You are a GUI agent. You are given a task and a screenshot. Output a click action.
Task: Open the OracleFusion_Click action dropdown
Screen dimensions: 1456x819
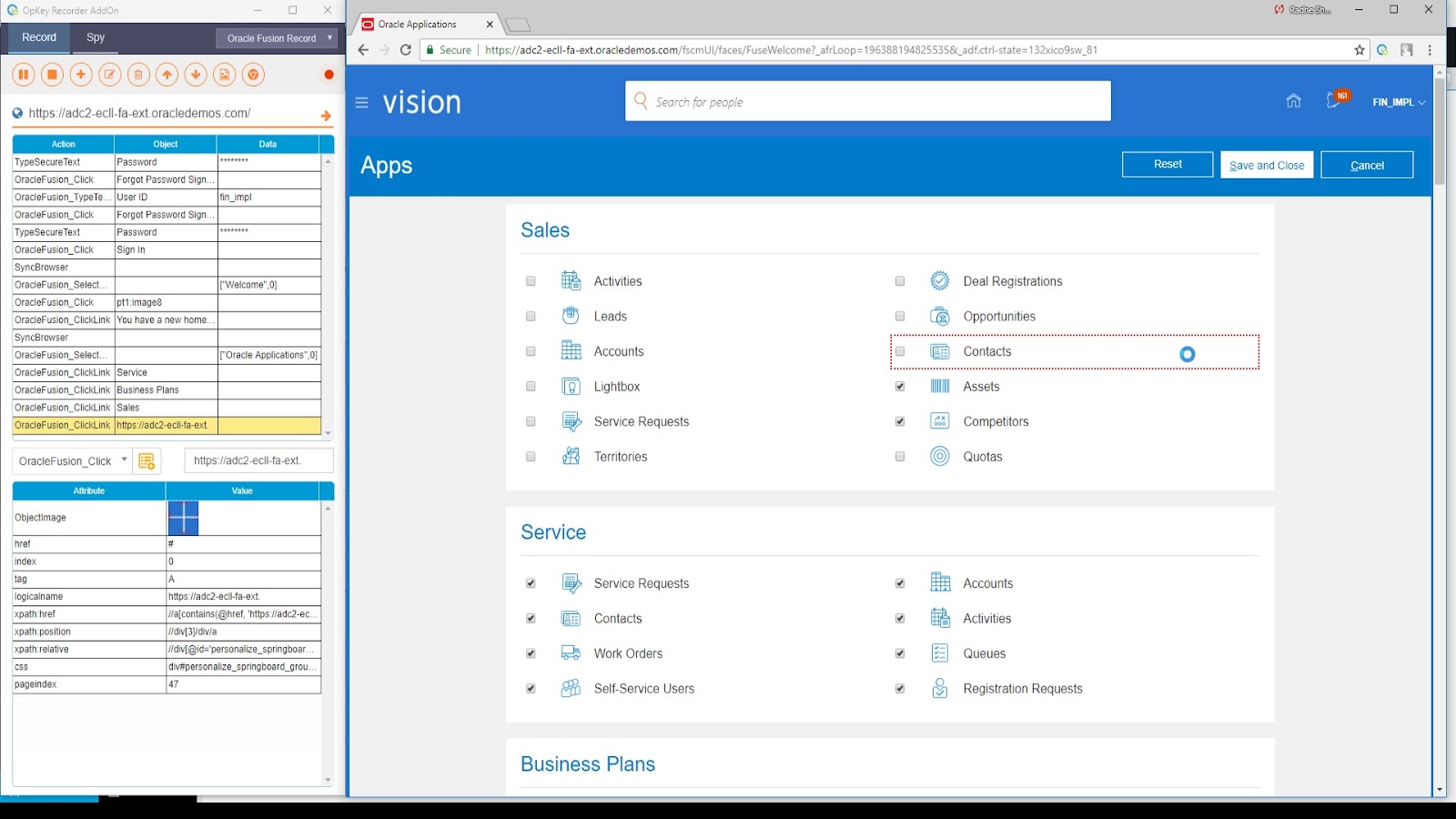point(73,461)
